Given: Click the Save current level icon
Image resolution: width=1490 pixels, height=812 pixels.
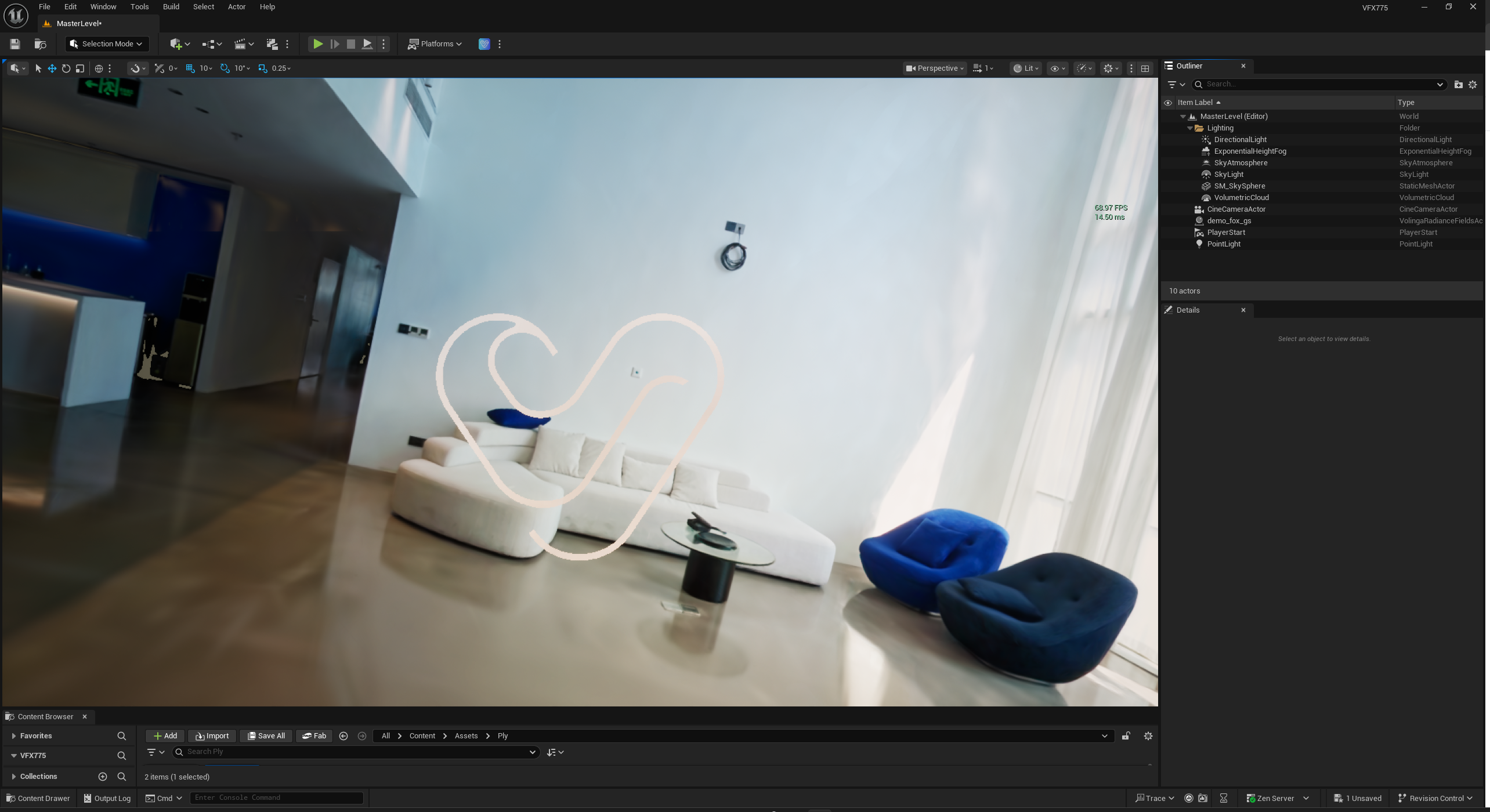Looking at the screenshot, I should [15, 43].
